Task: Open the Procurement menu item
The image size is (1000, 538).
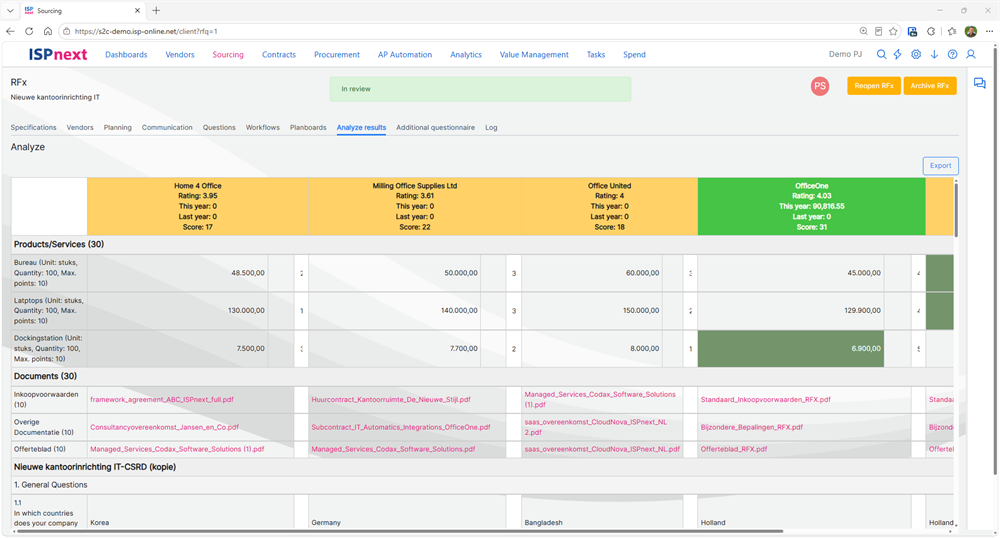Action: point(337,55)
